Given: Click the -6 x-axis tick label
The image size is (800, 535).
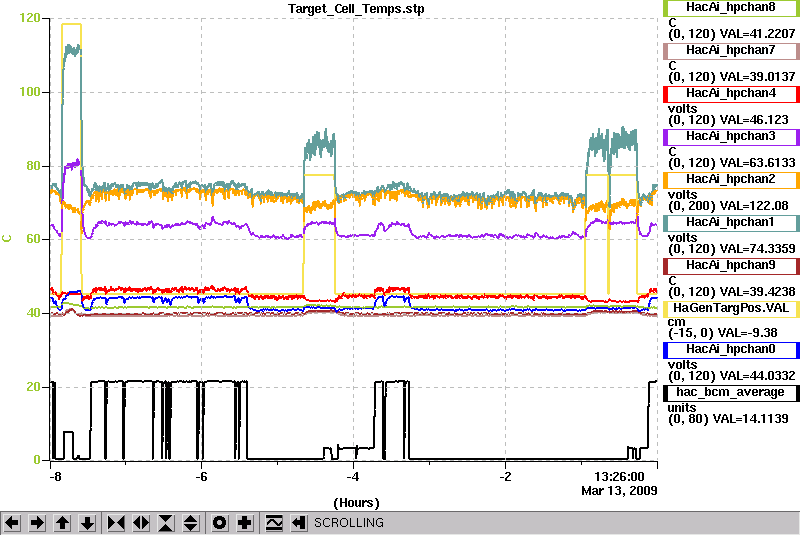Looking at the screenshot, I should [x=202, y=477].
